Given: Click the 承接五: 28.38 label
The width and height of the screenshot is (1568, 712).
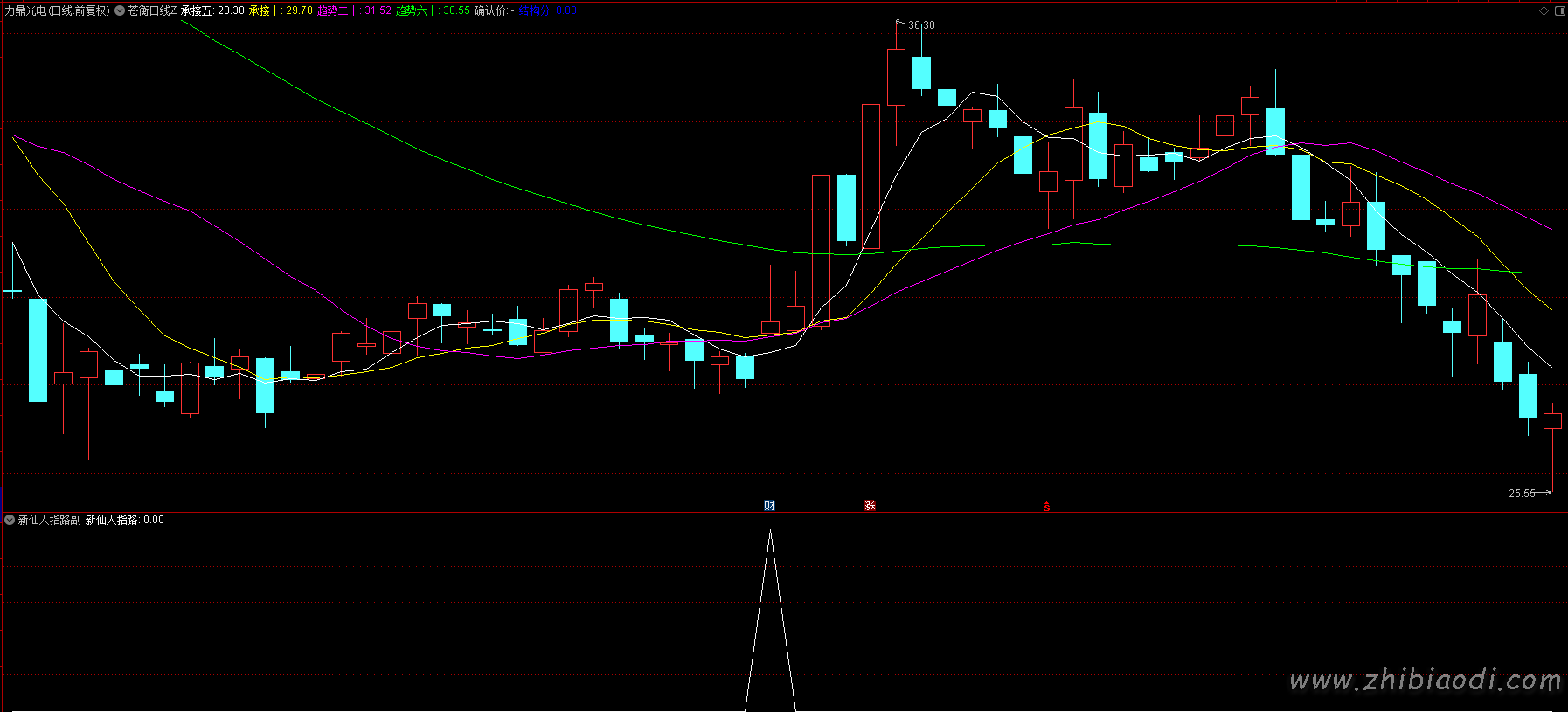Looking at the screenshot, I should click(x=212, y=10).
